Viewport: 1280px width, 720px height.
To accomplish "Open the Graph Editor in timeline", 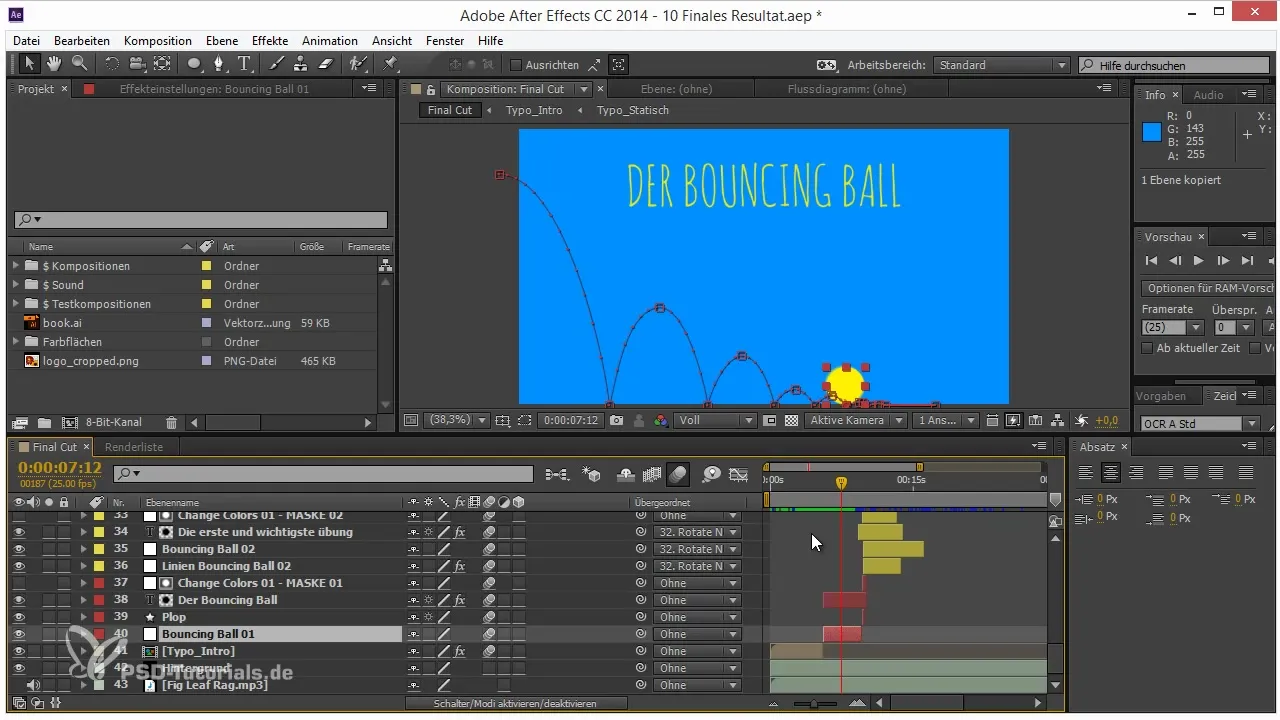I will click(x=739, y=473).
